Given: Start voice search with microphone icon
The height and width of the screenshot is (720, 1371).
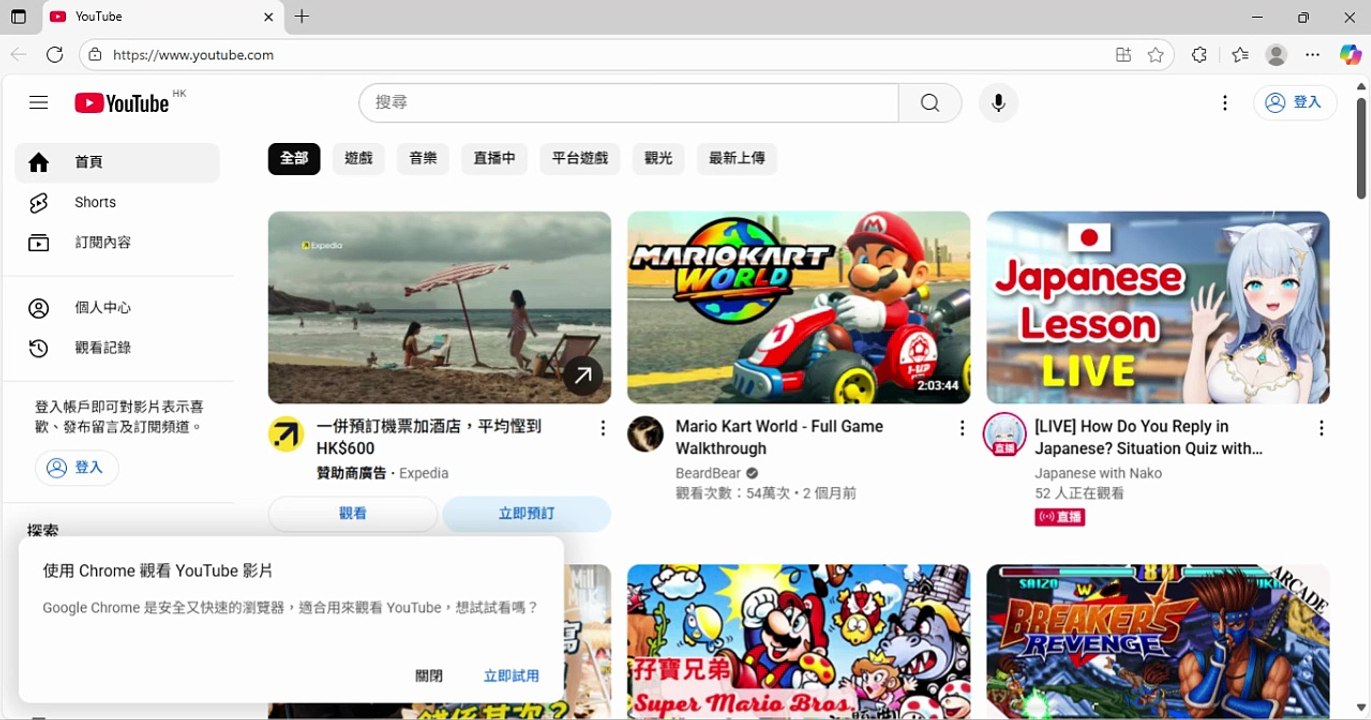Looking at the screenshot, I should coord(997,103).
